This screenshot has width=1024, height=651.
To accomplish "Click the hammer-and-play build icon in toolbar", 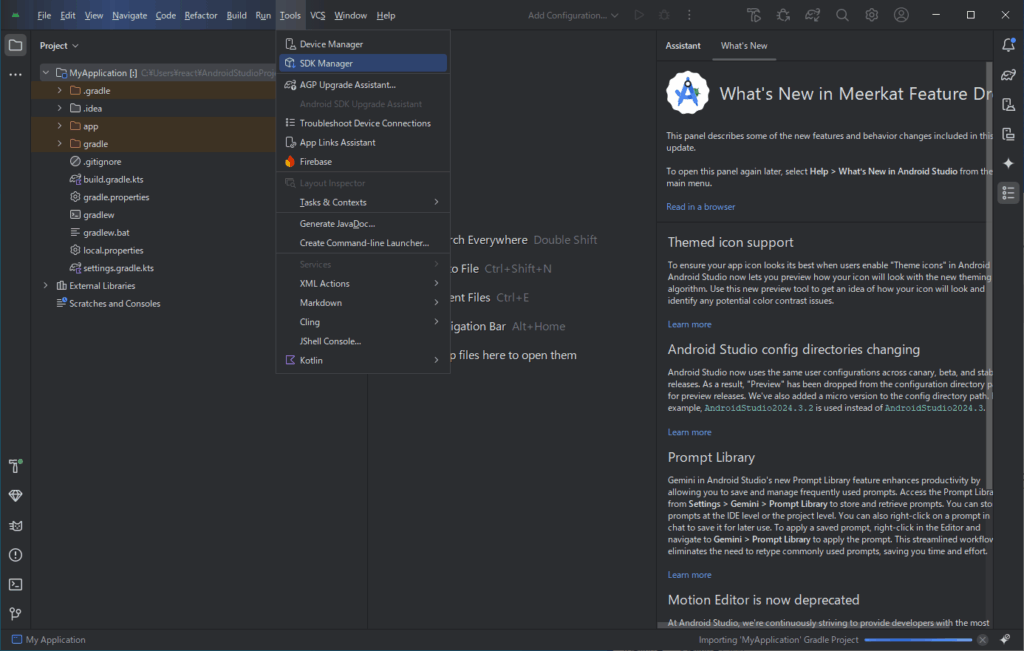I will (x=754, y=15).
